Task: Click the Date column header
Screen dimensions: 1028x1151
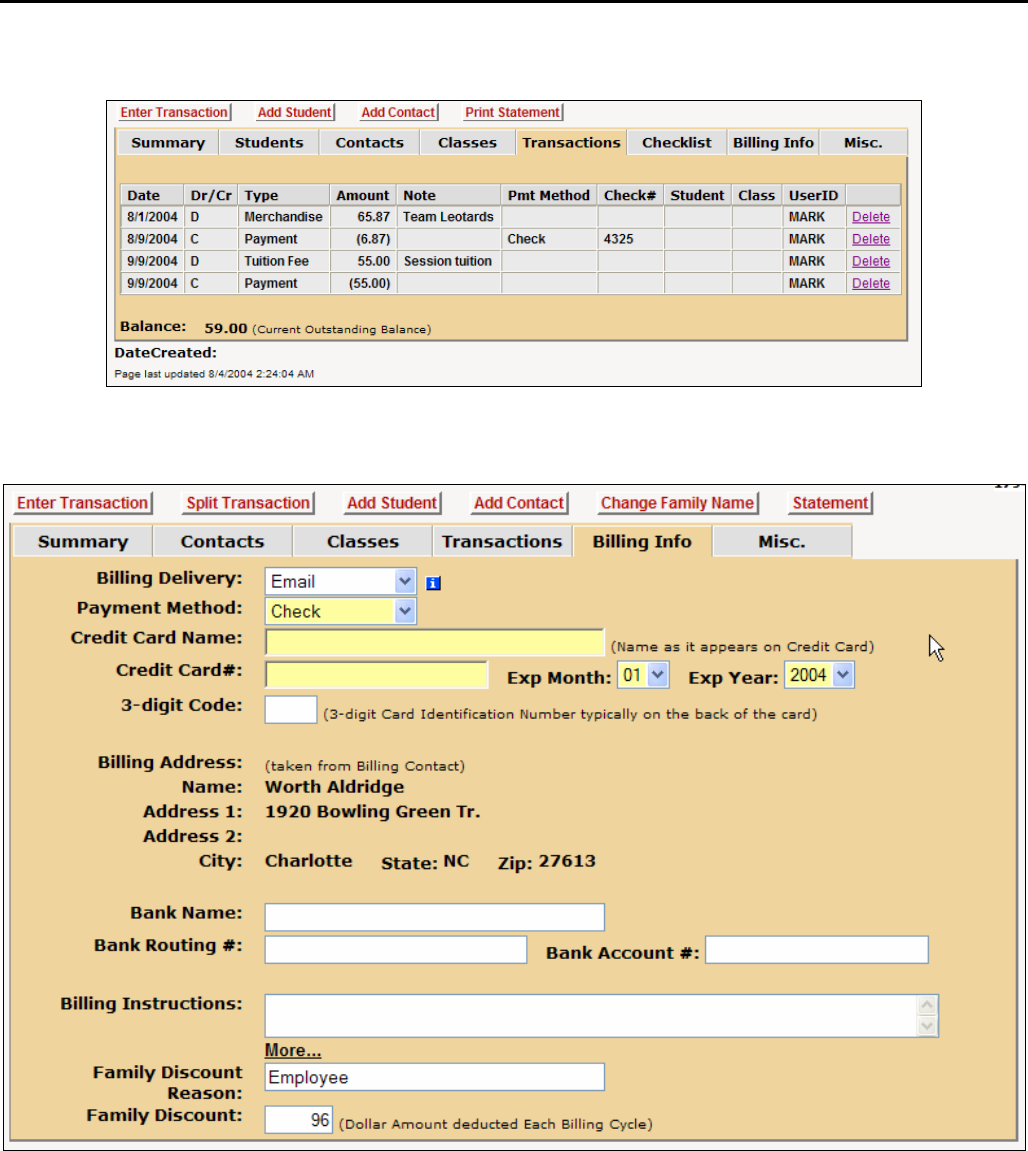Action: click(x=152, y=195)
